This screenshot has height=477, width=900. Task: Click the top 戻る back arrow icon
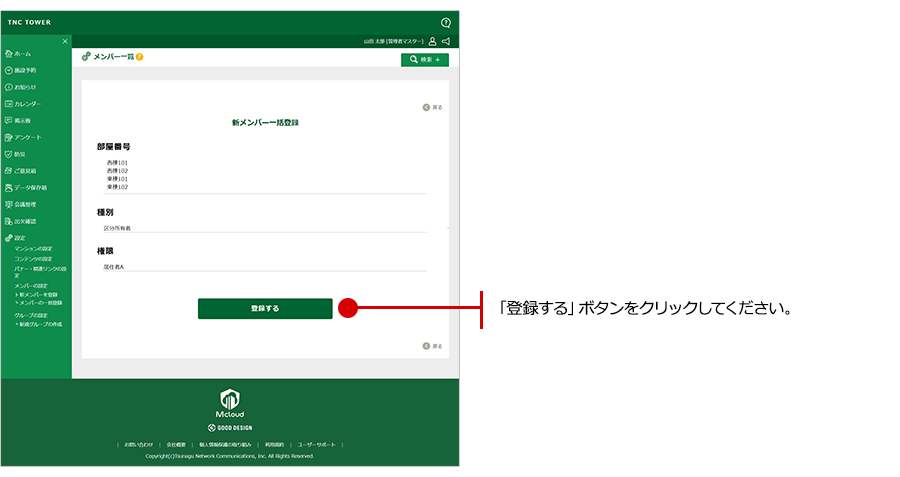[426, 107]
